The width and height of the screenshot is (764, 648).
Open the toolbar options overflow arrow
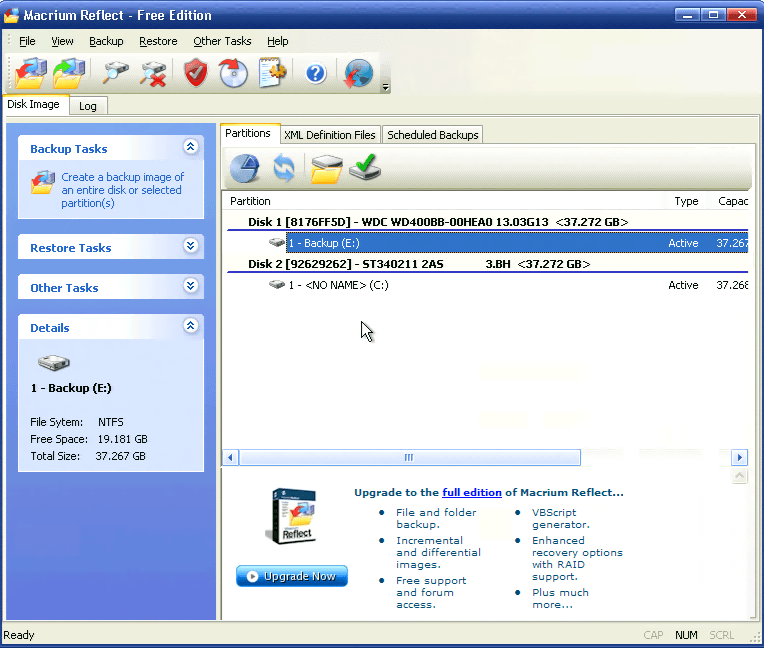tap(385, 87)
